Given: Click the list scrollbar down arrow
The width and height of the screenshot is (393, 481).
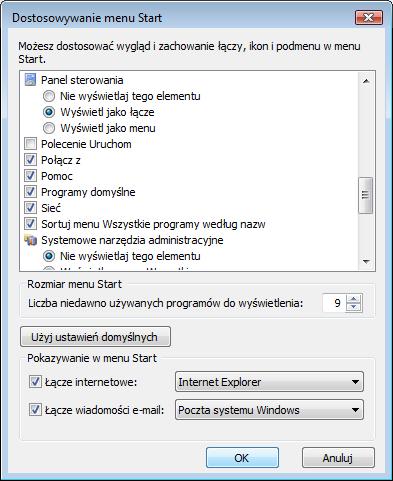Looking at the screenshot, I should [x=366, y=262].
